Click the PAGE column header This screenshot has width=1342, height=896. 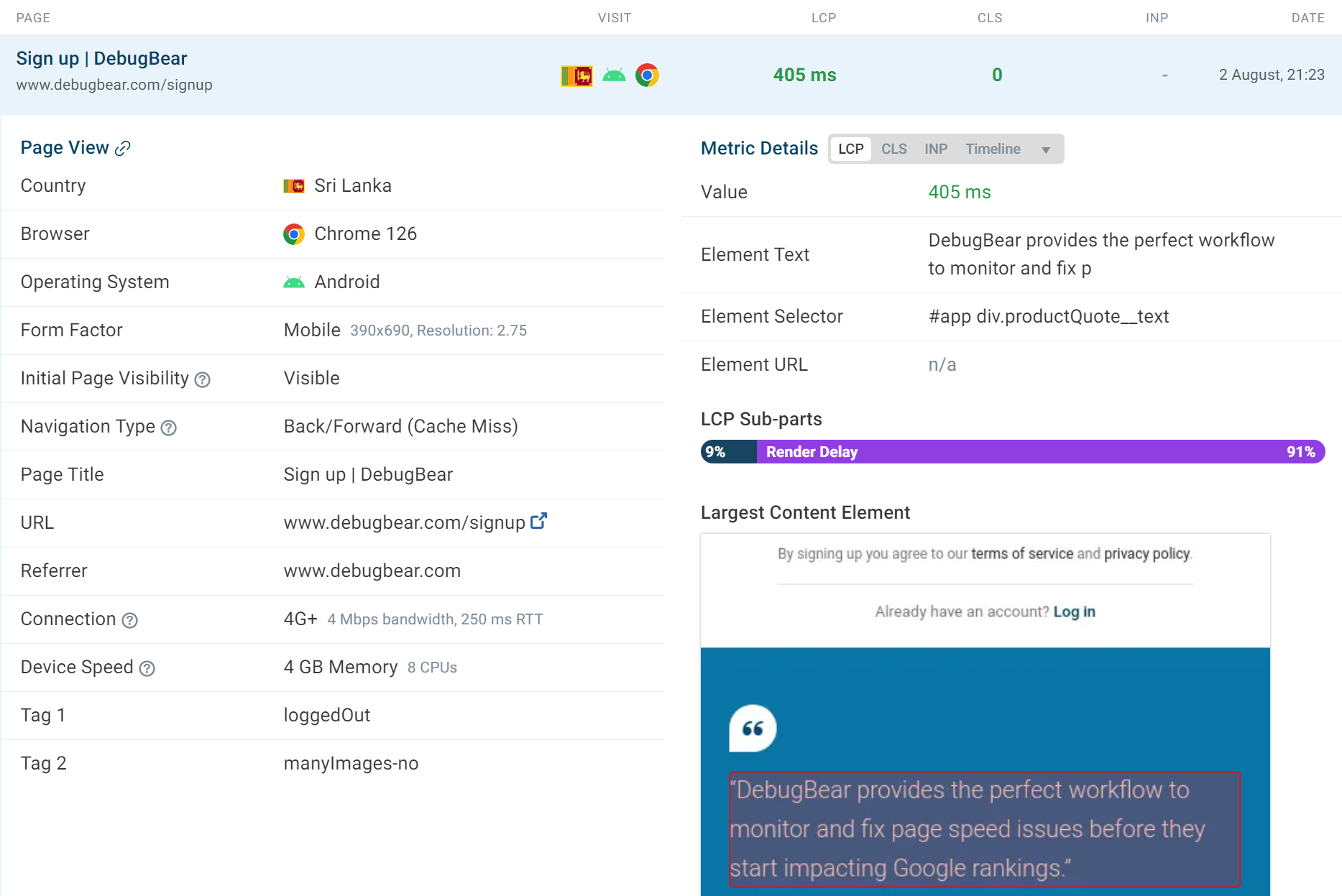pos(33,18)
